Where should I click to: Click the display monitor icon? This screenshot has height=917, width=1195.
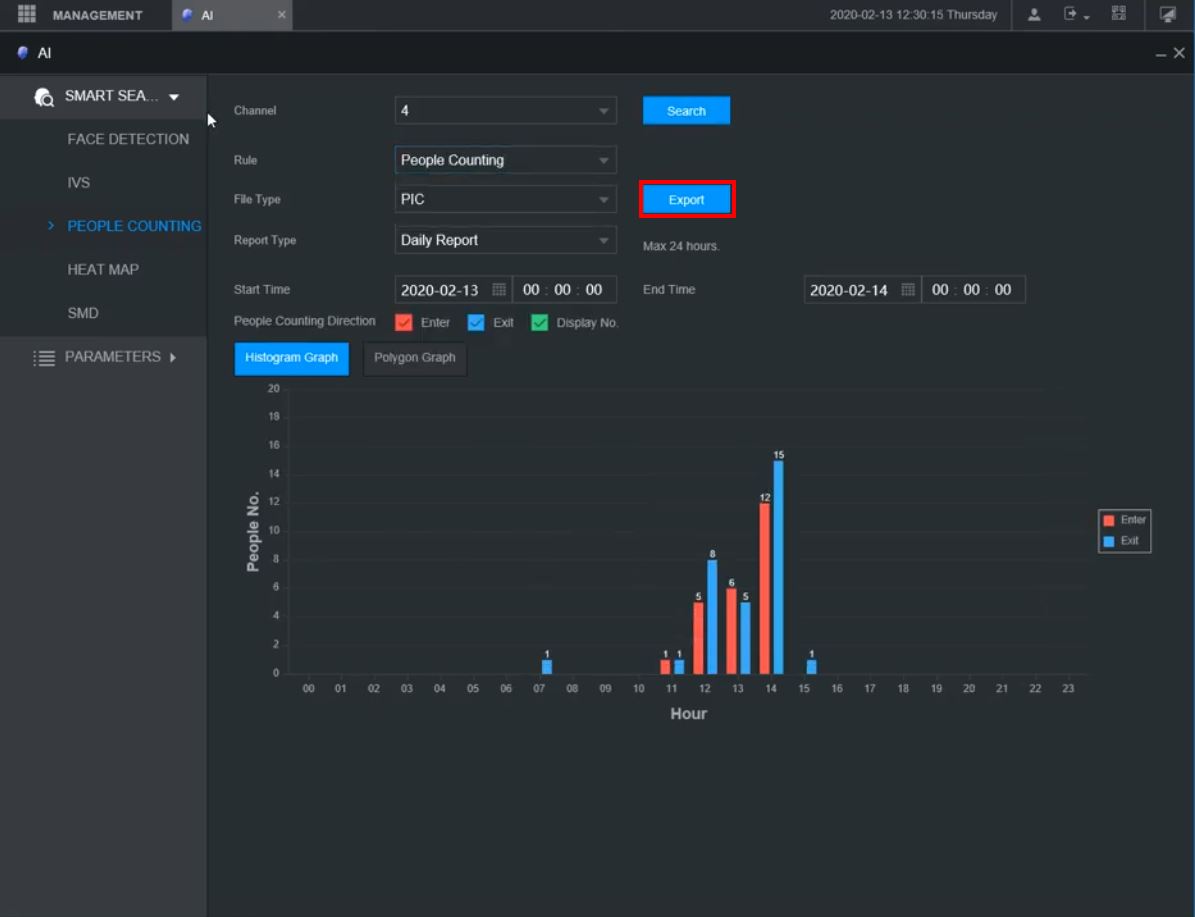point(1167,15)
